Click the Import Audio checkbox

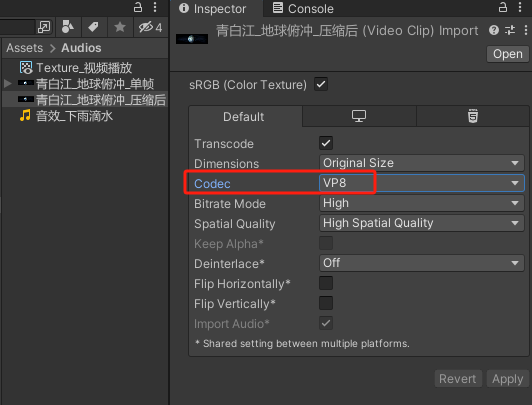326,323
